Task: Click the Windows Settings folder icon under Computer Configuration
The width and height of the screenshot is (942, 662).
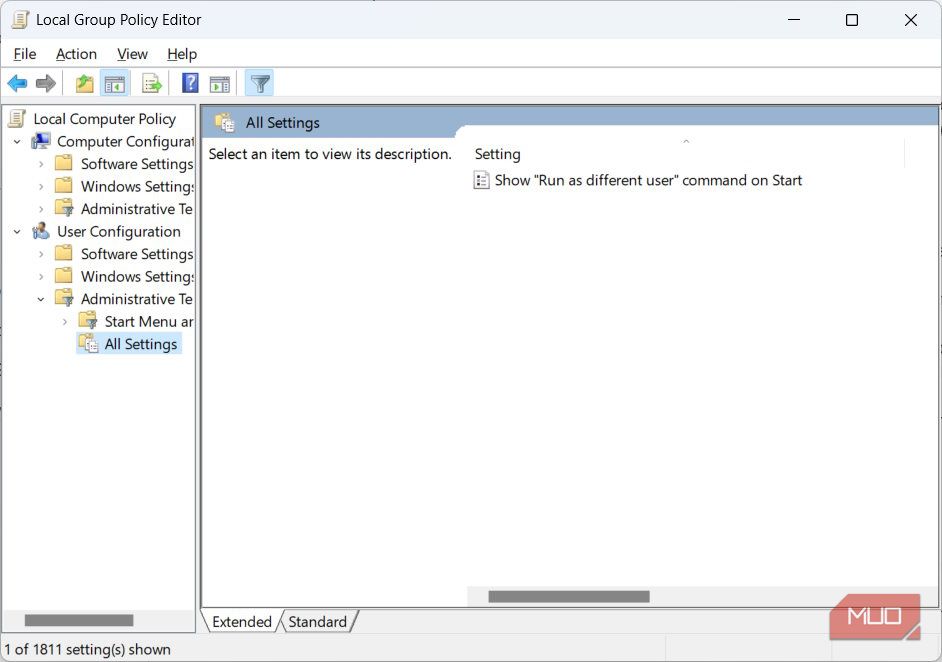Action: (64, 186)
